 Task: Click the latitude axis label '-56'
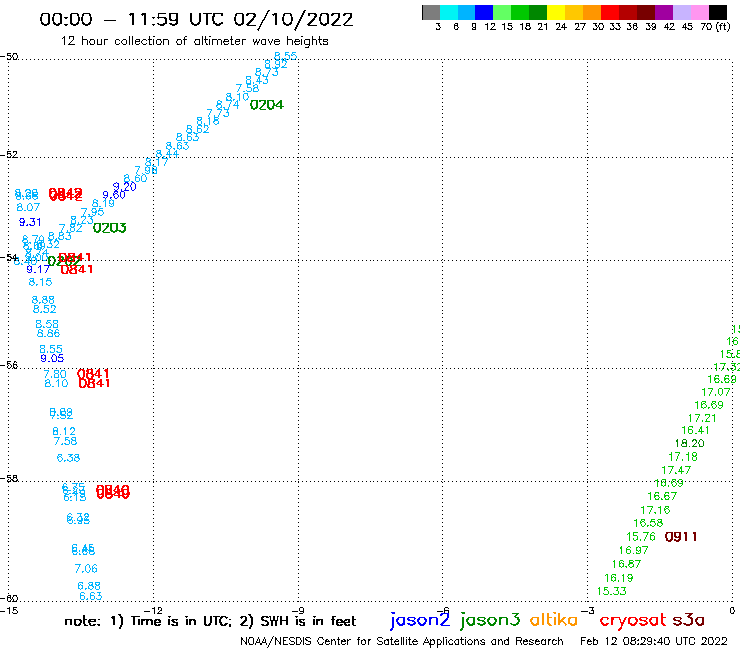pos(9,365)
